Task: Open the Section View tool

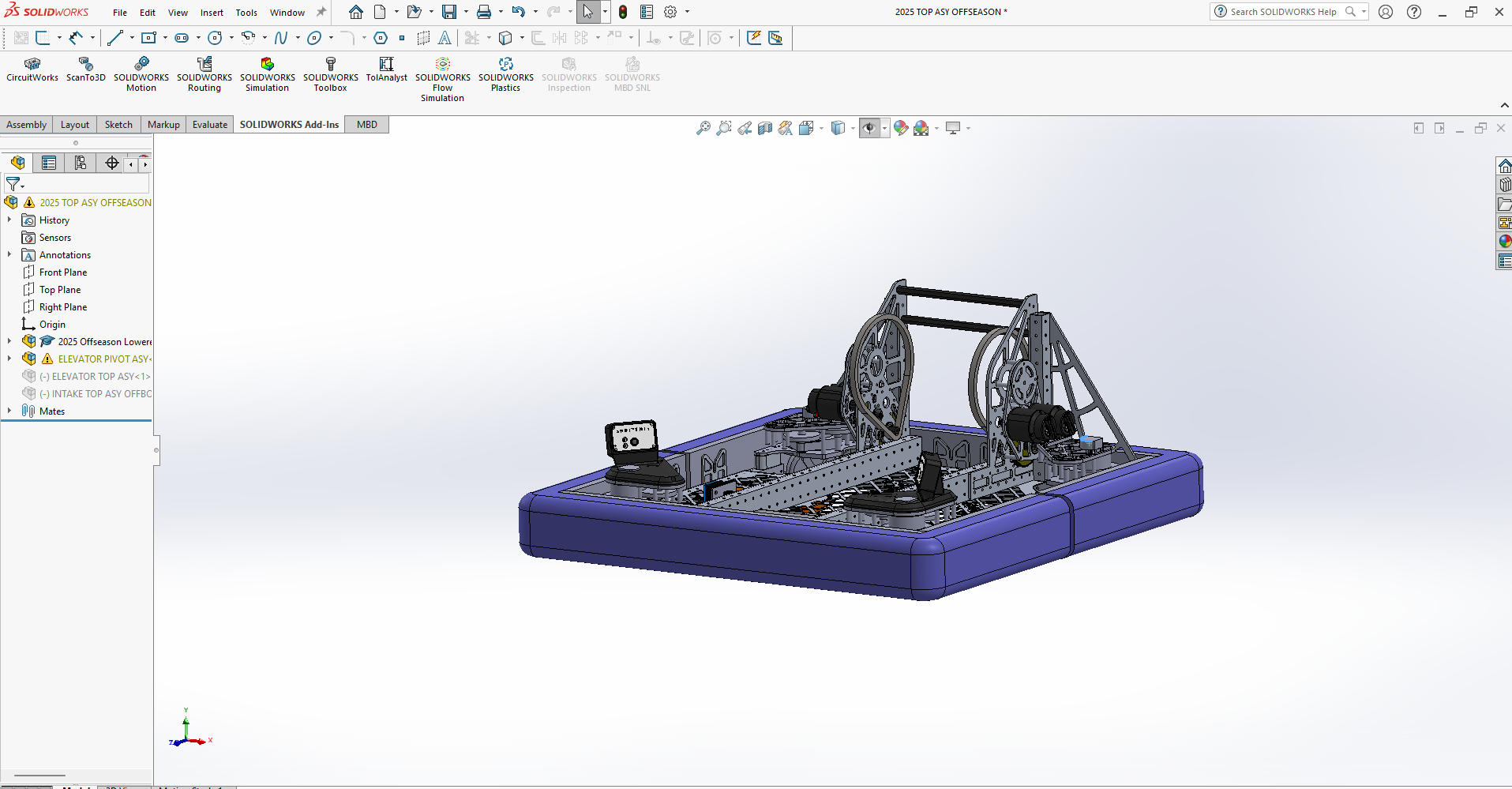Action: pos(765,128)
